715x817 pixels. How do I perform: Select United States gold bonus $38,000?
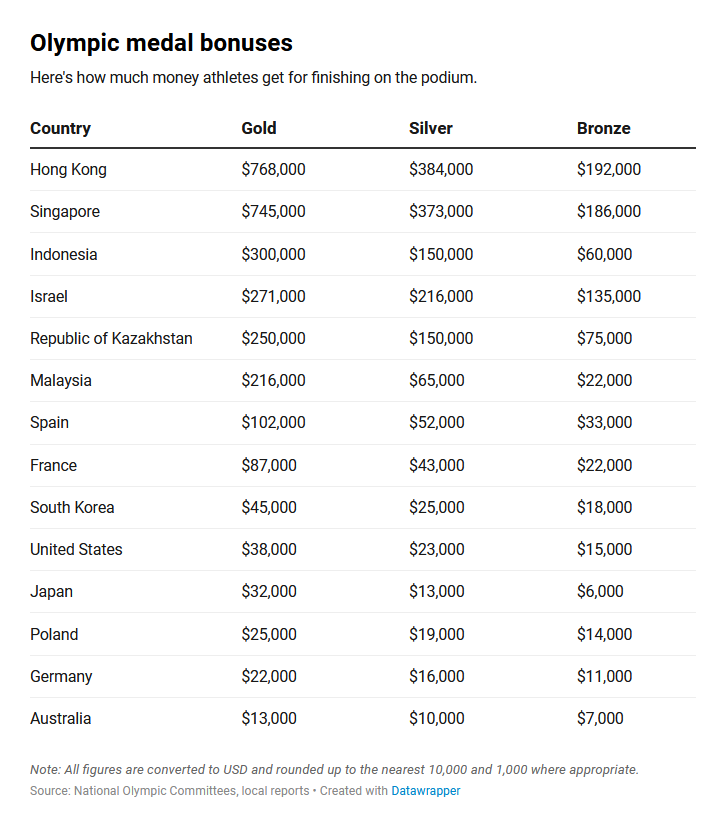(269, 549)
